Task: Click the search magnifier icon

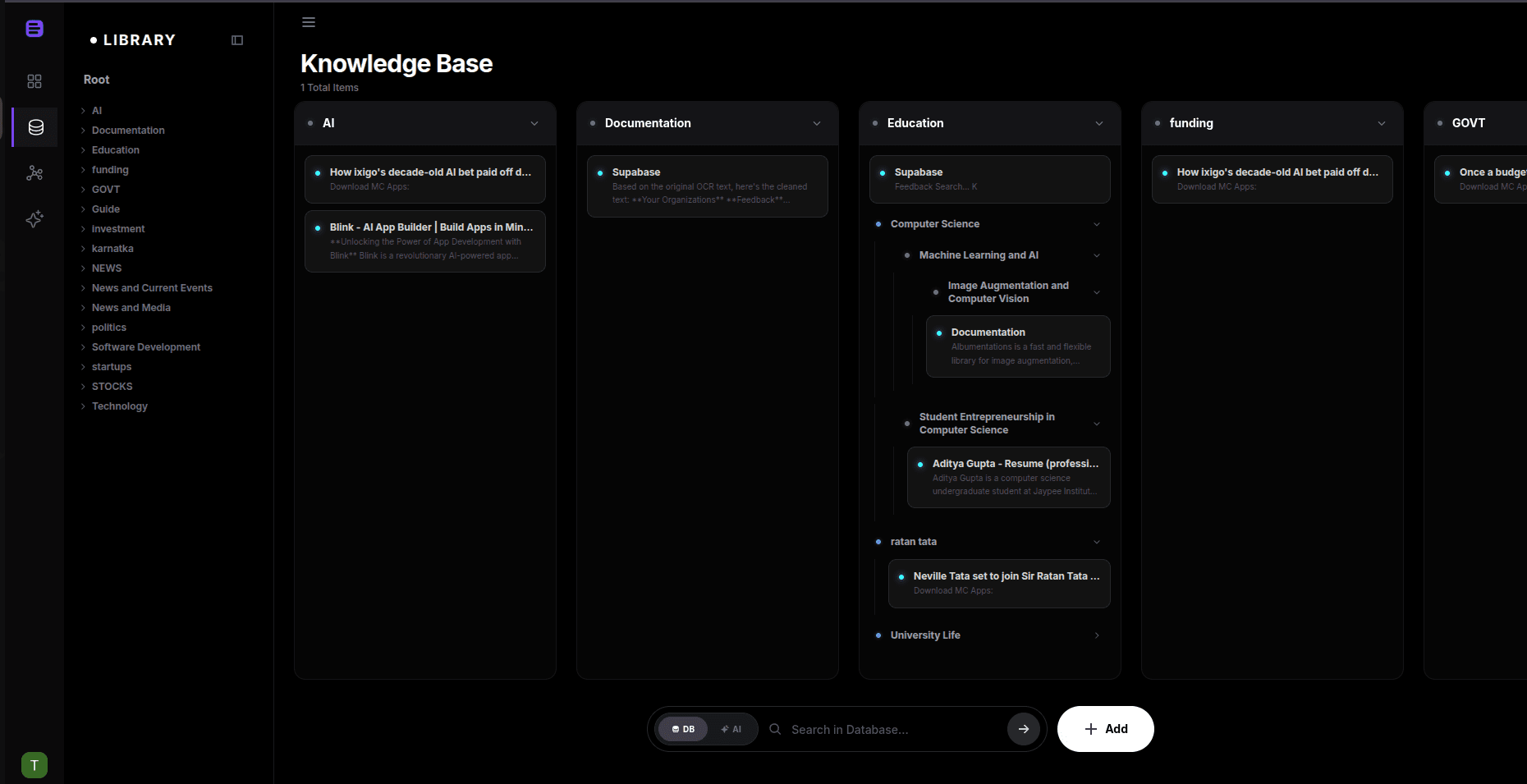Action: 774,729
